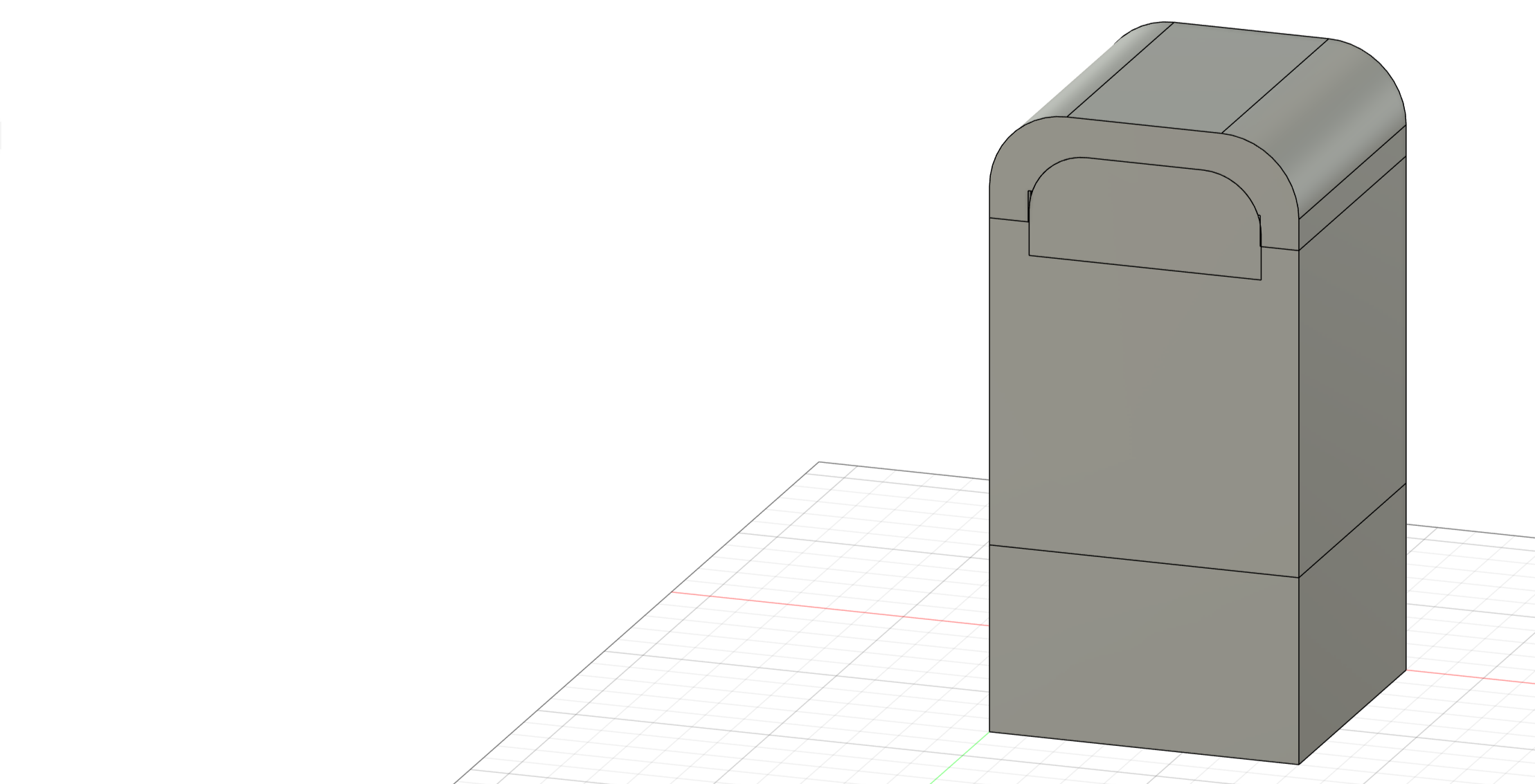This screenshot has height=784, width=1535.
Task: Select the curved top edge of recessed arch
Action: 1142,164
